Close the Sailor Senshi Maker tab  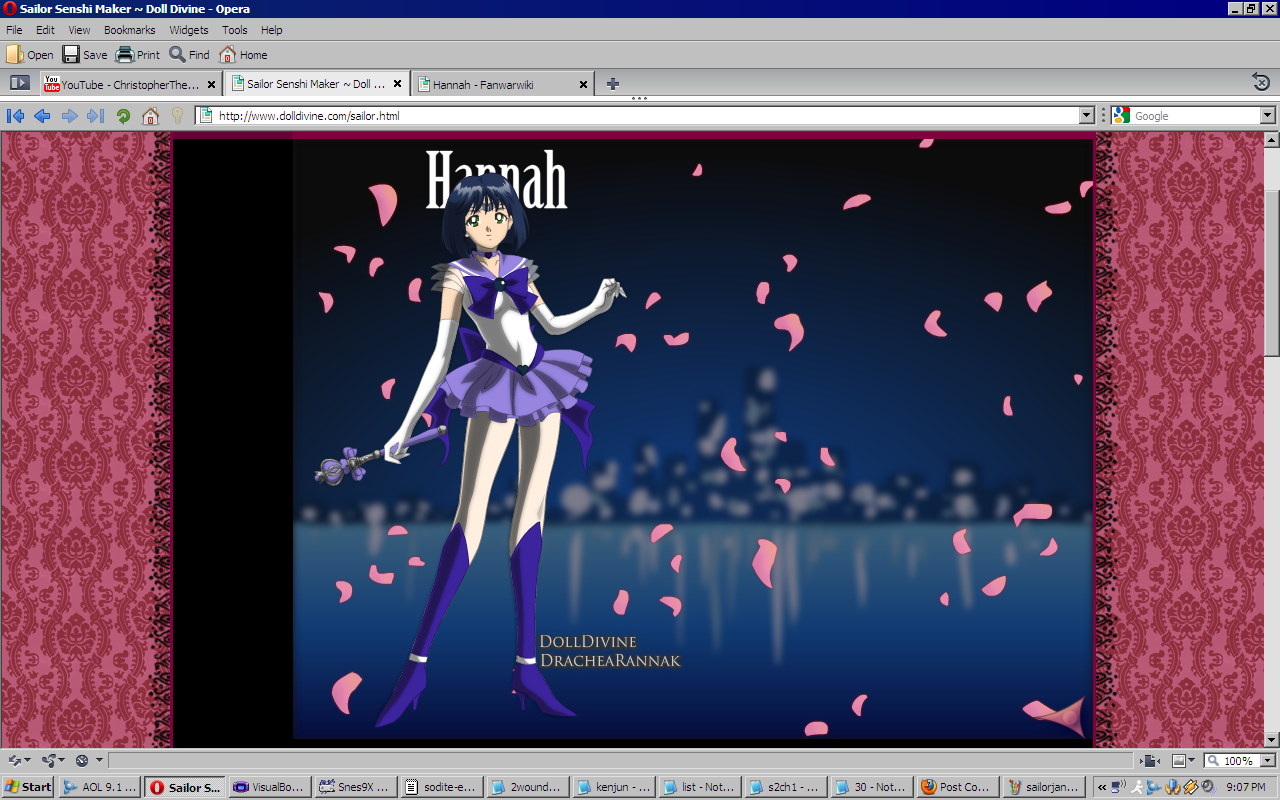(x=397, y=85)
